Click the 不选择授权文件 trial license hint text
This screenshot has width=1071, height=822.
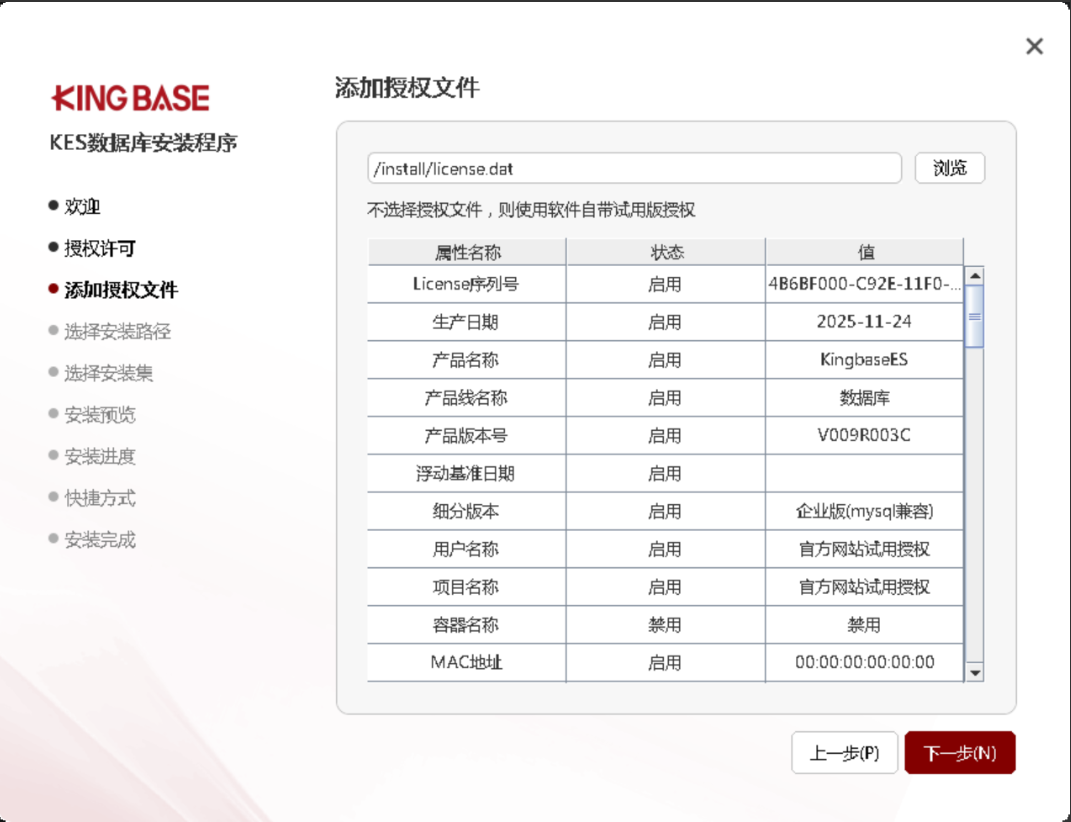[x=531, y=210]
